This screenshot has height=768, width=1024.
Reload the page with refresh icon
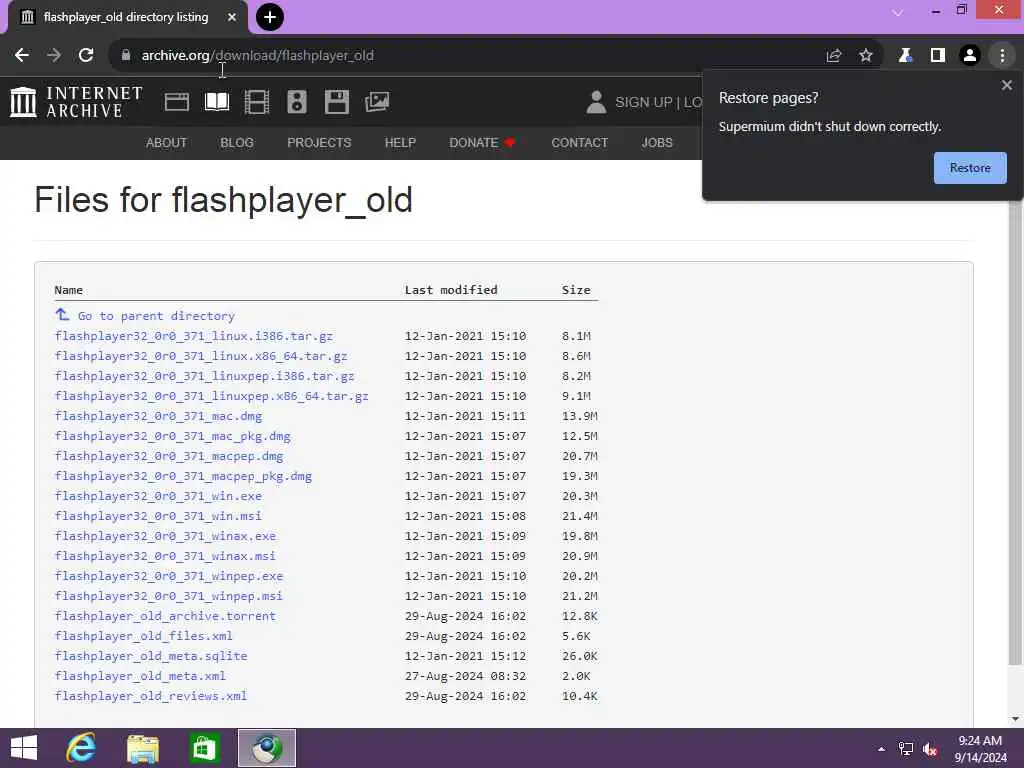click(x=86, y=56)
